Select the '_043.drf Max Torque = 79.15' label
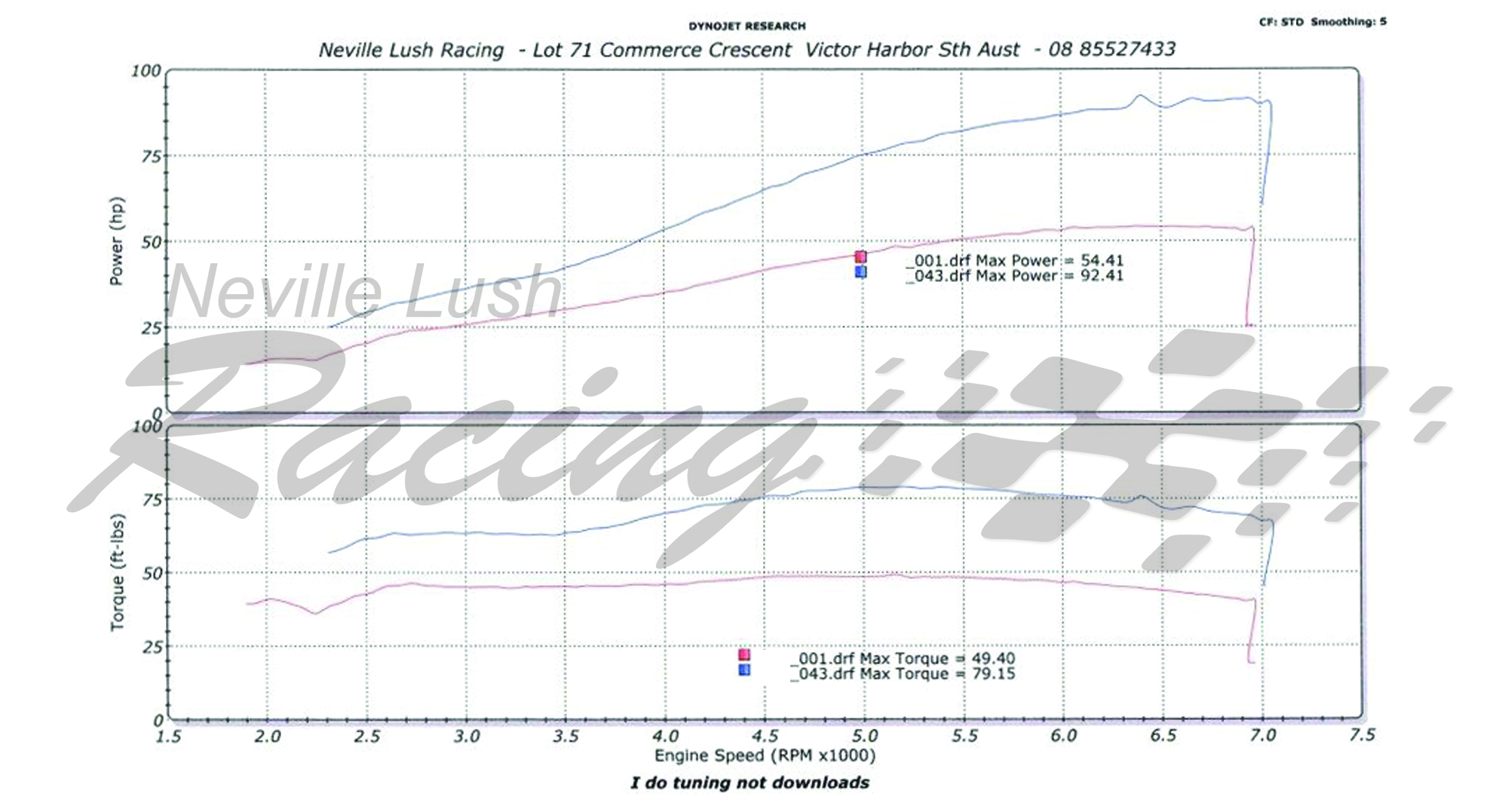 point(903,673)
